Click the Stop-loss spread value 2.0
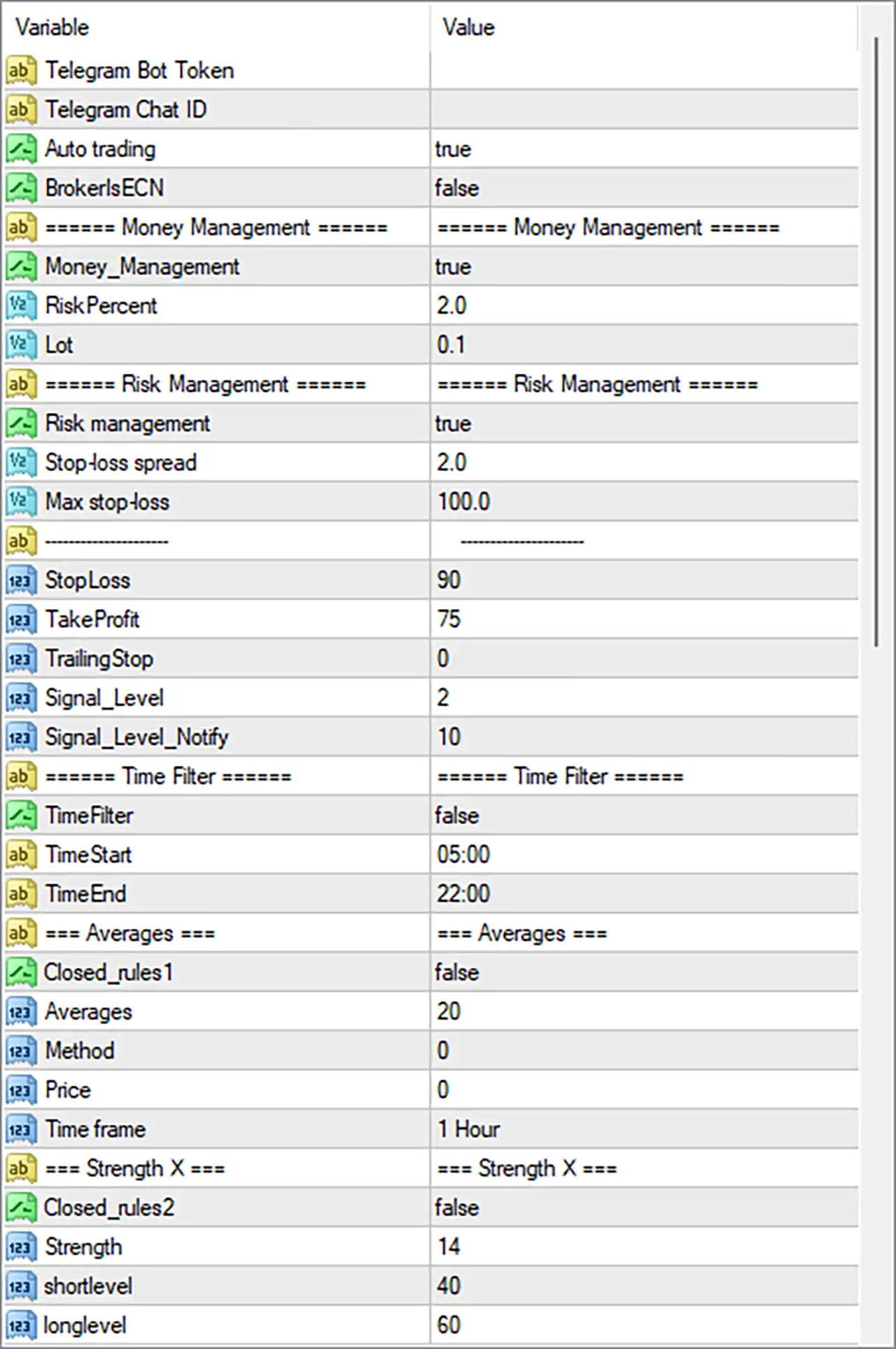Viewport: 896px width, 1349px height. [x=451, y=463]
